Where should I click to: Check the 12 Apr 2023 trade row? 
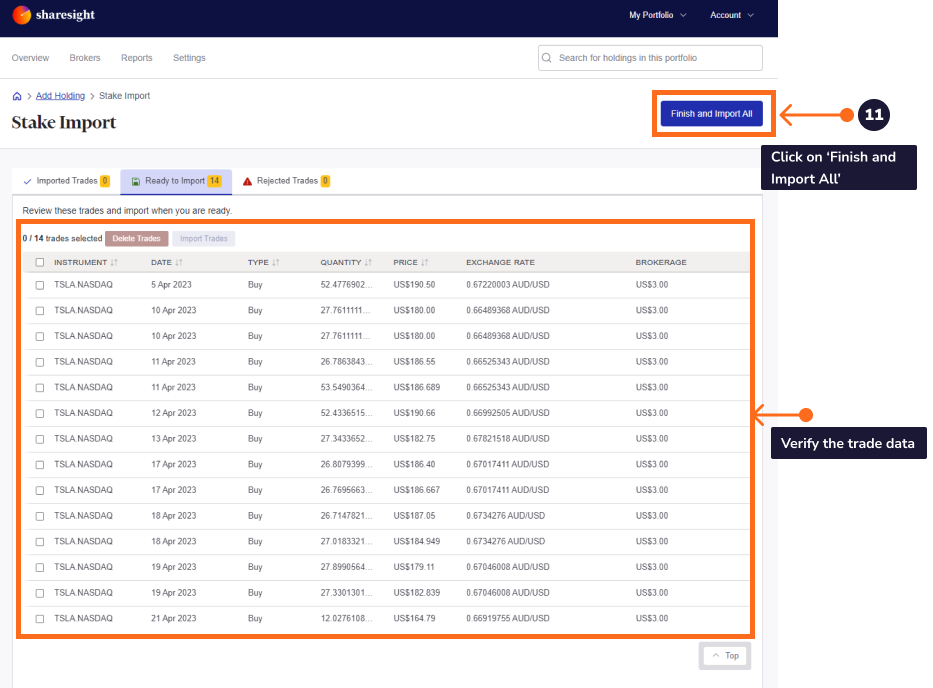click(40, 413)
